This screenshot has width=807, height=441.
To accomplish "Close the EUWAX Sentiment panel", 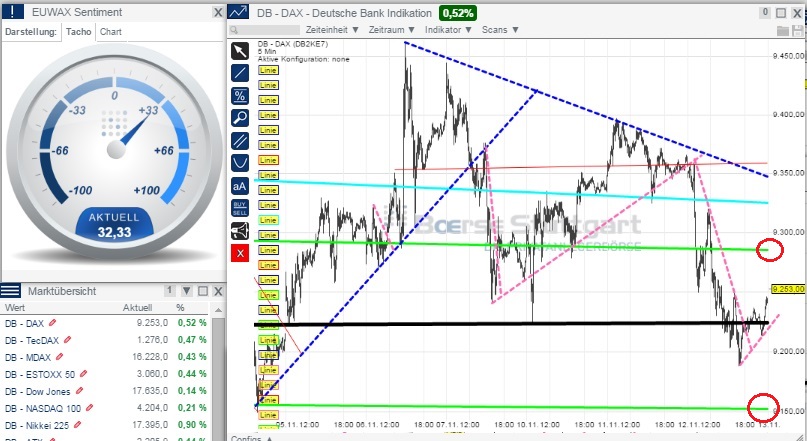I will 218,12.
